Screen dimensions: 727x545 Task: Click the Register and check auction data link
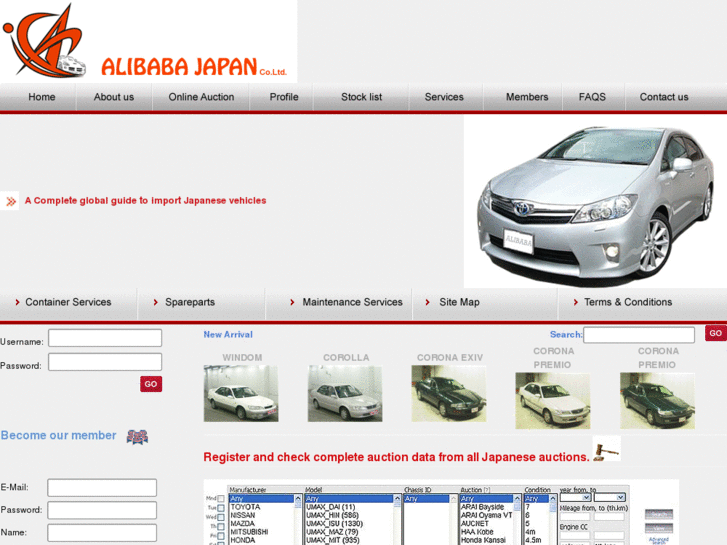pos(396,457)
